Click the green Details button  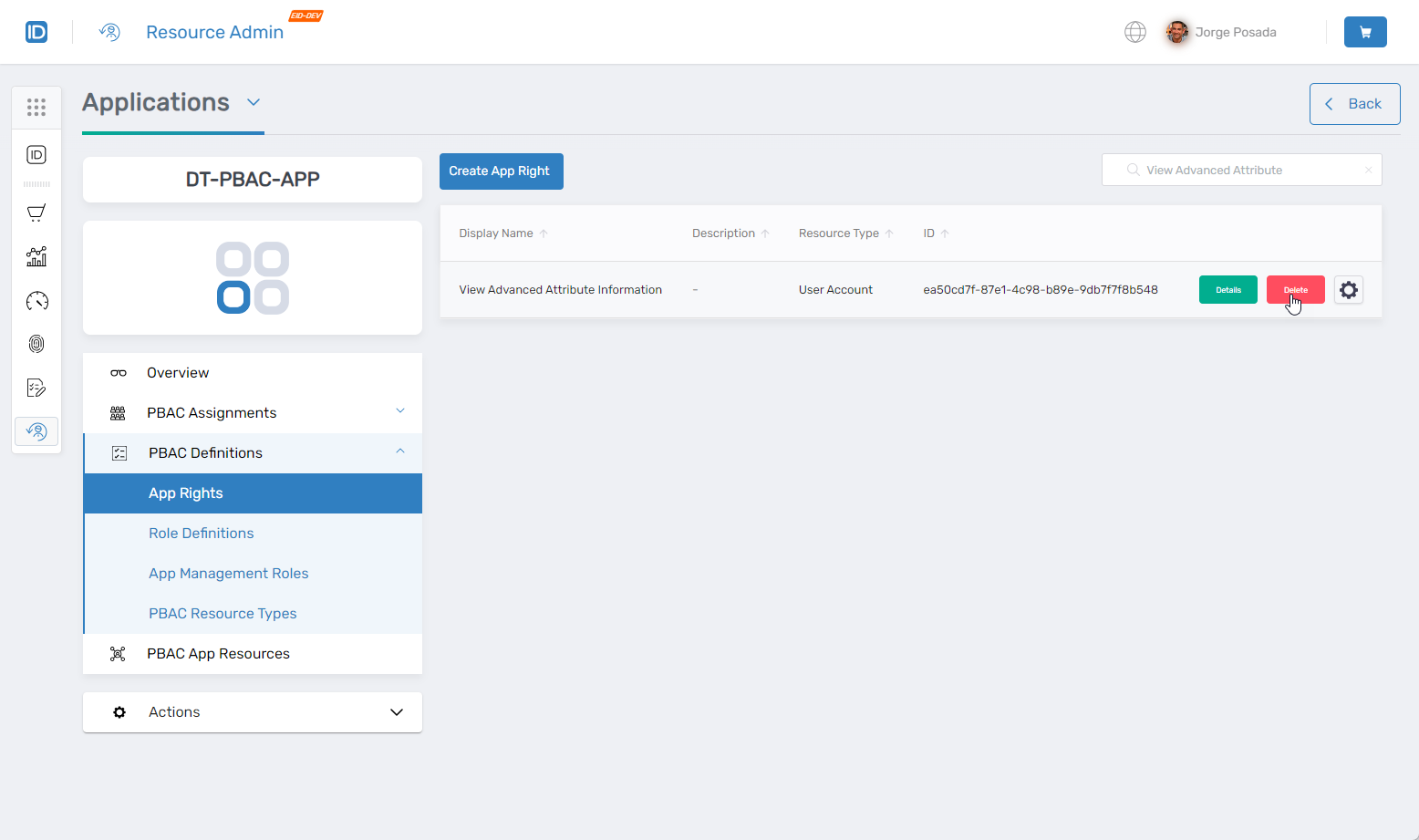click(x=1227, y=290)
